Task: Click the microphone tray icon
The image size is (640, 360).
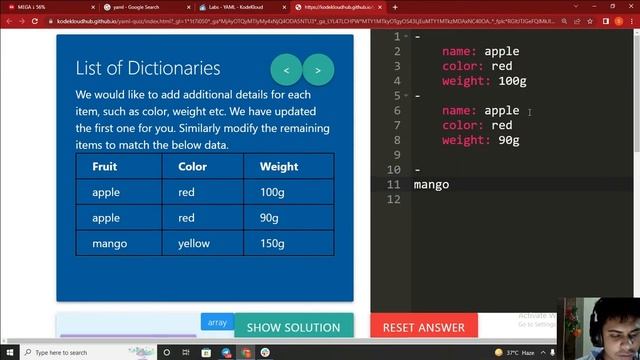Action: pos(552,352)
